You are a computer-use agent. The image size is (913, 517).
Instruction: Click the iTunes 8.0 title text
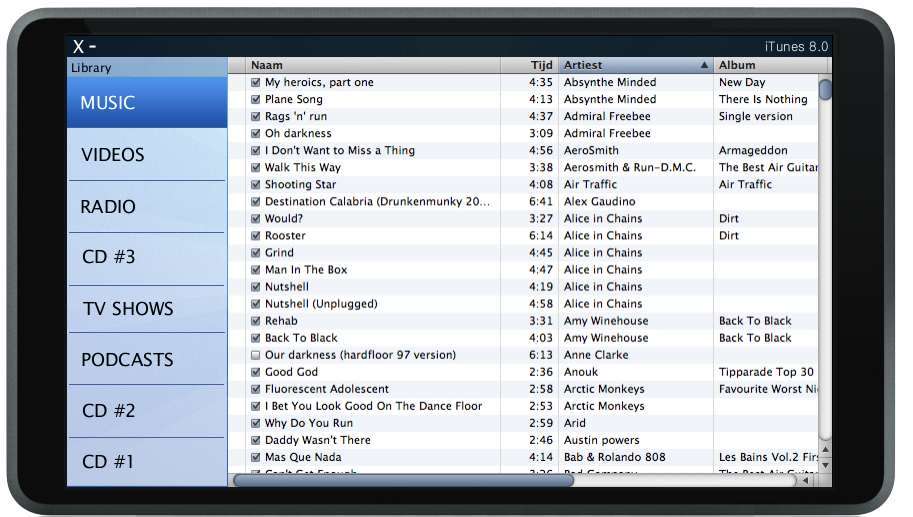(797, 47)
